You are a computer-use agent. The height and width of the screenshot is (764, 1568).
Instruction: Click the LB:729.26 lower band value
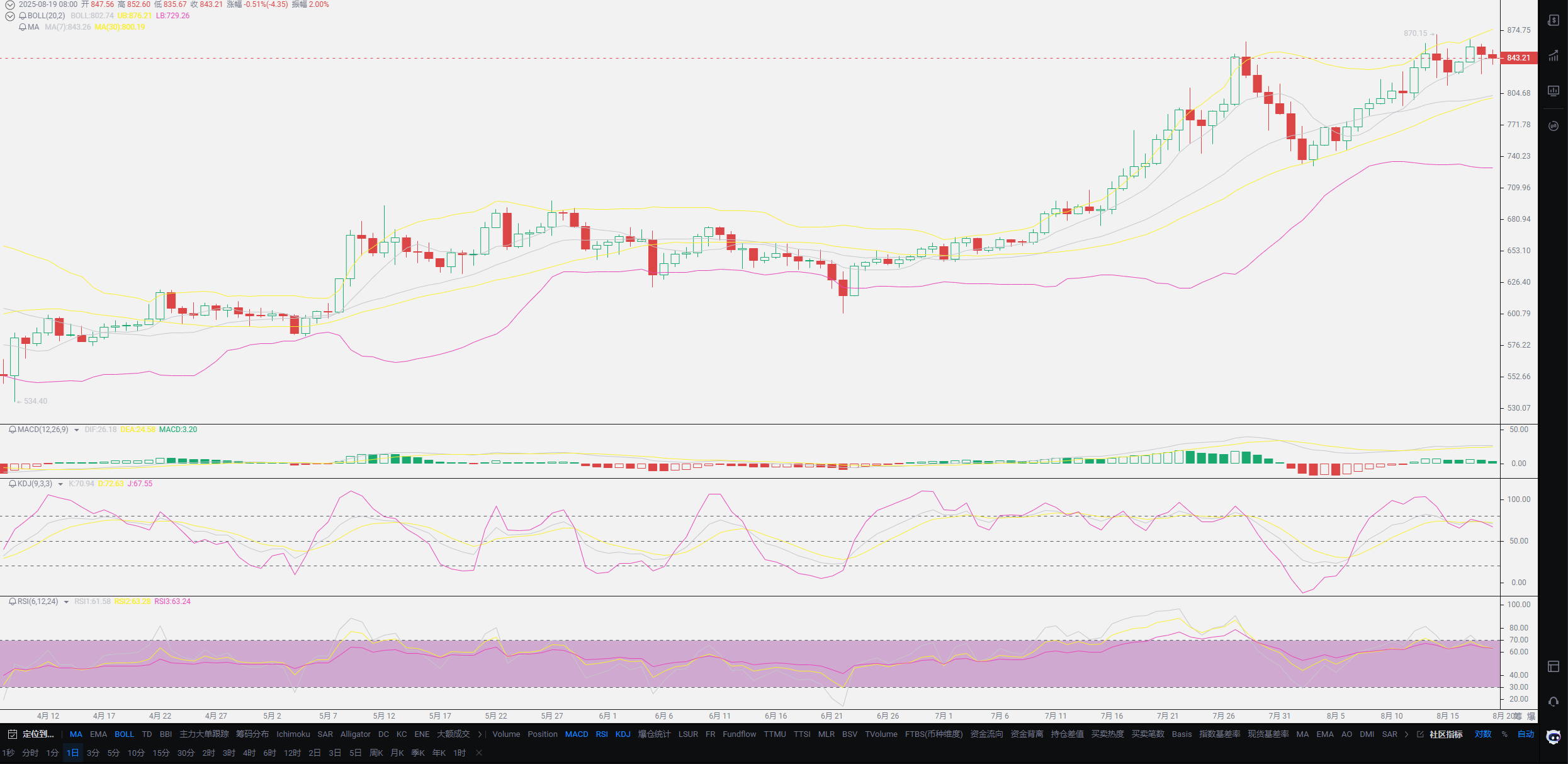click(x=172, y=16)
